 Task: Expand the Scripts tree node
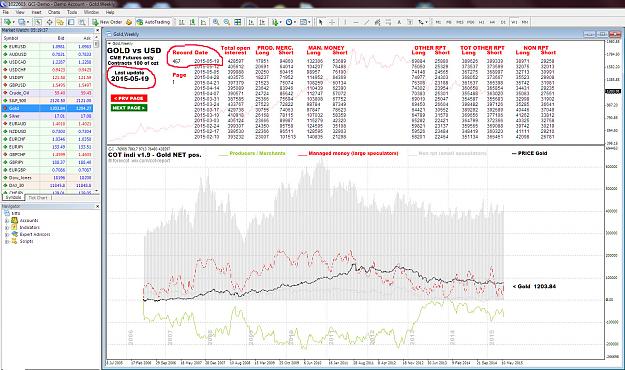(x=7, y=241)
